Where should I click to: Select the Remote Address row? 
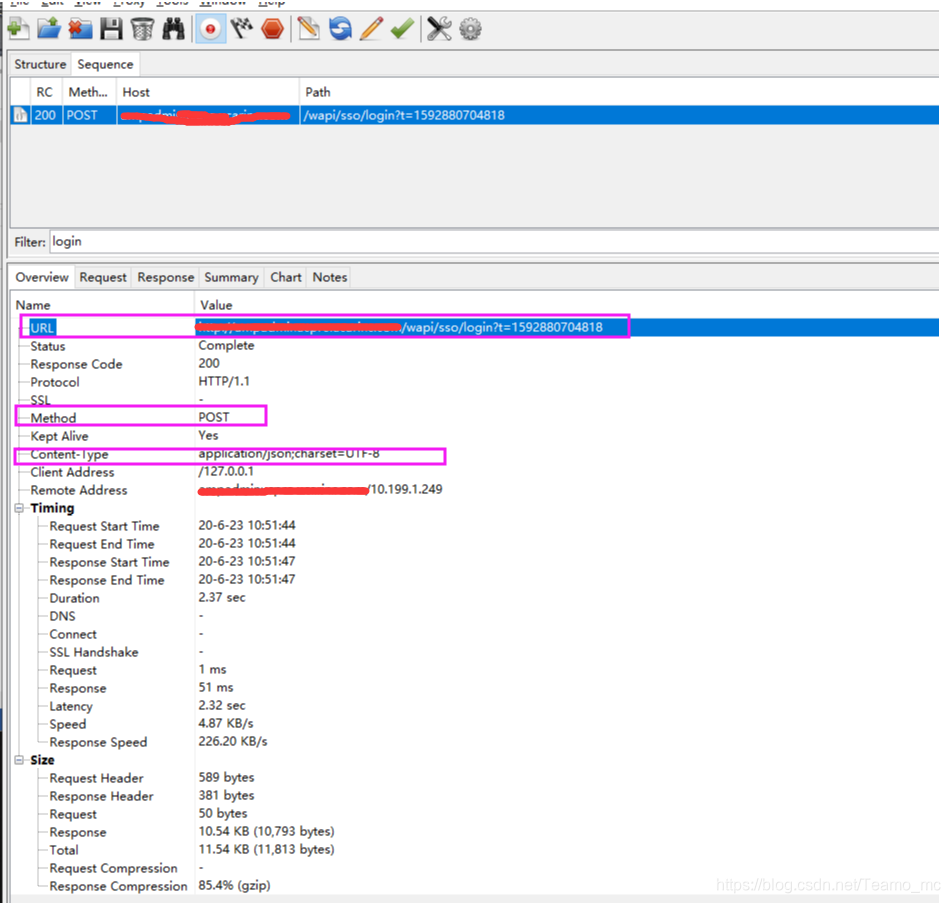475,490
